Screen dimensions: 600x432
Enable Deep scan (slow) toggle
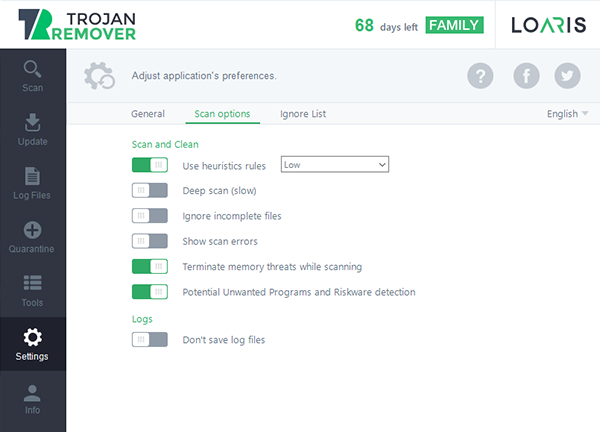(x=150, y=190)
